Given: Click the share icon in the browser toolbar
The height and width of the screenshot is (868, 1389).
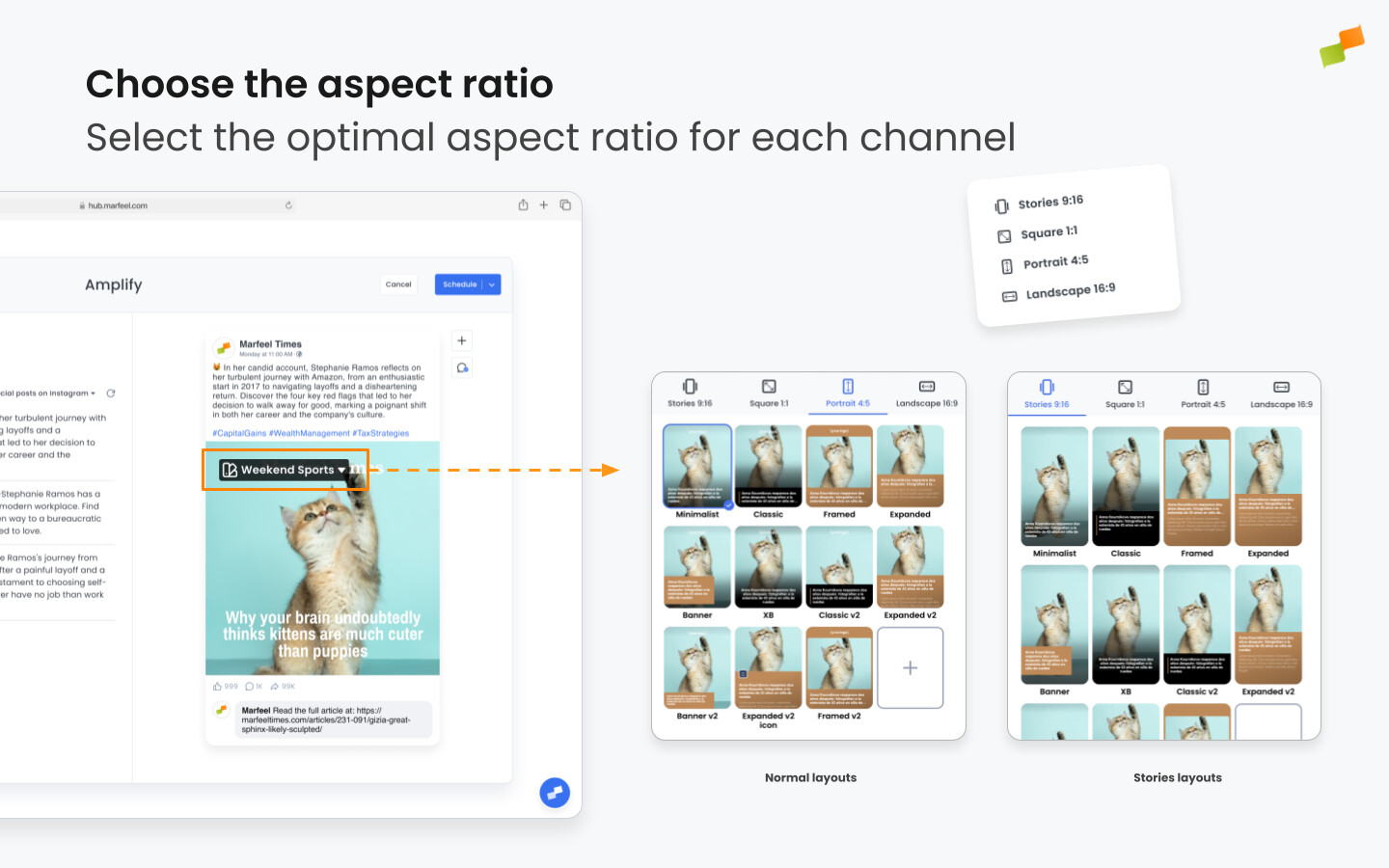Looking at the screenshot, I should point(522,204).
